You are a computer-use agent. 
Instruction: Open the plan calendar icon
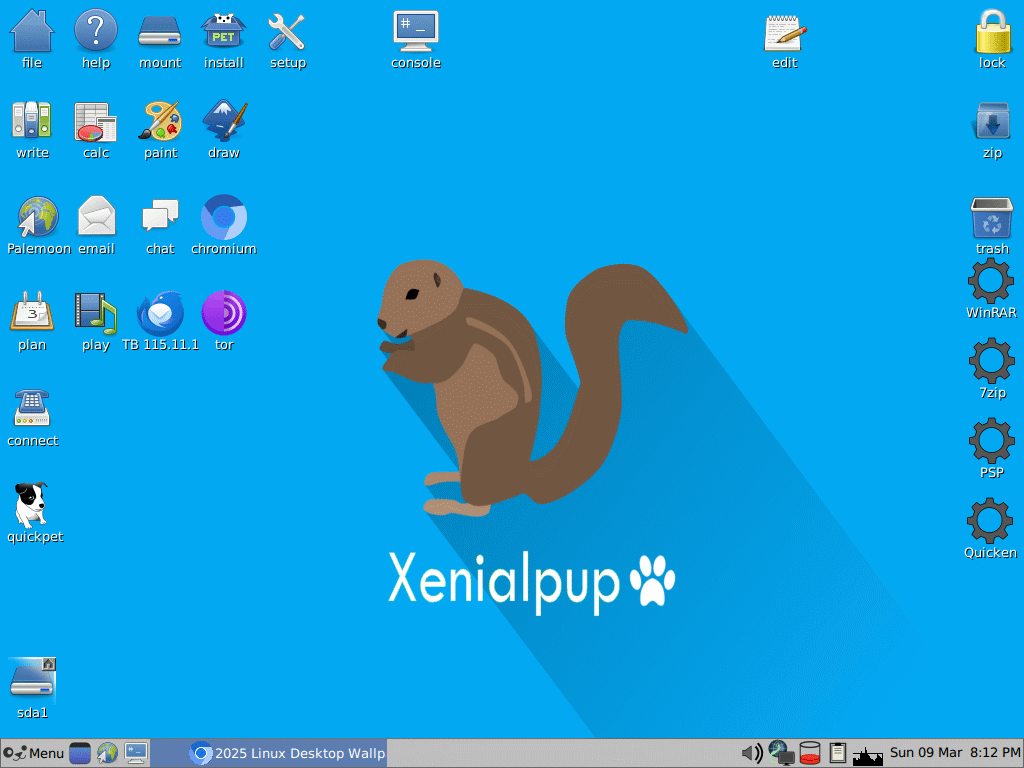point(32,313)
